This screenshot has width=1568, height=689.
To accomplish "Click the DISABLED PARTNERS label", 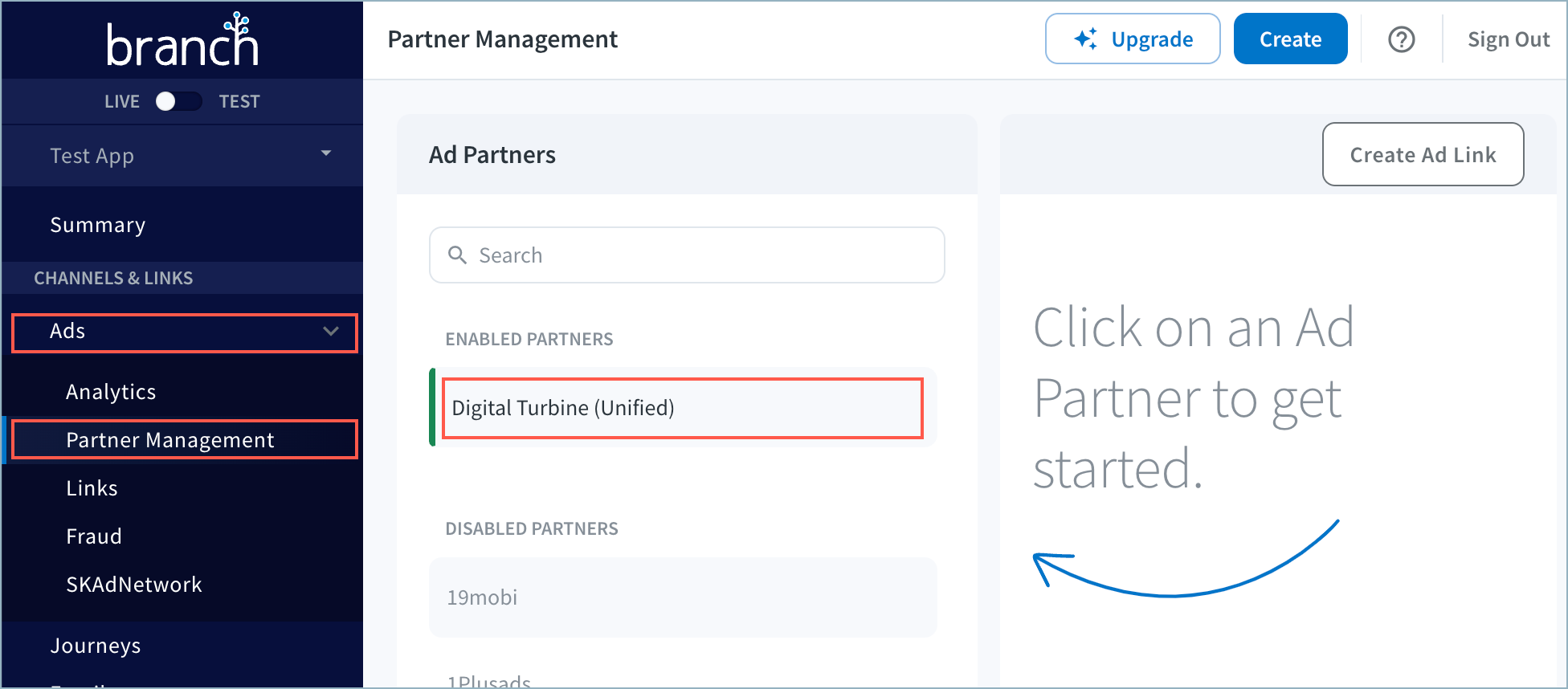I will coord(532,528).
